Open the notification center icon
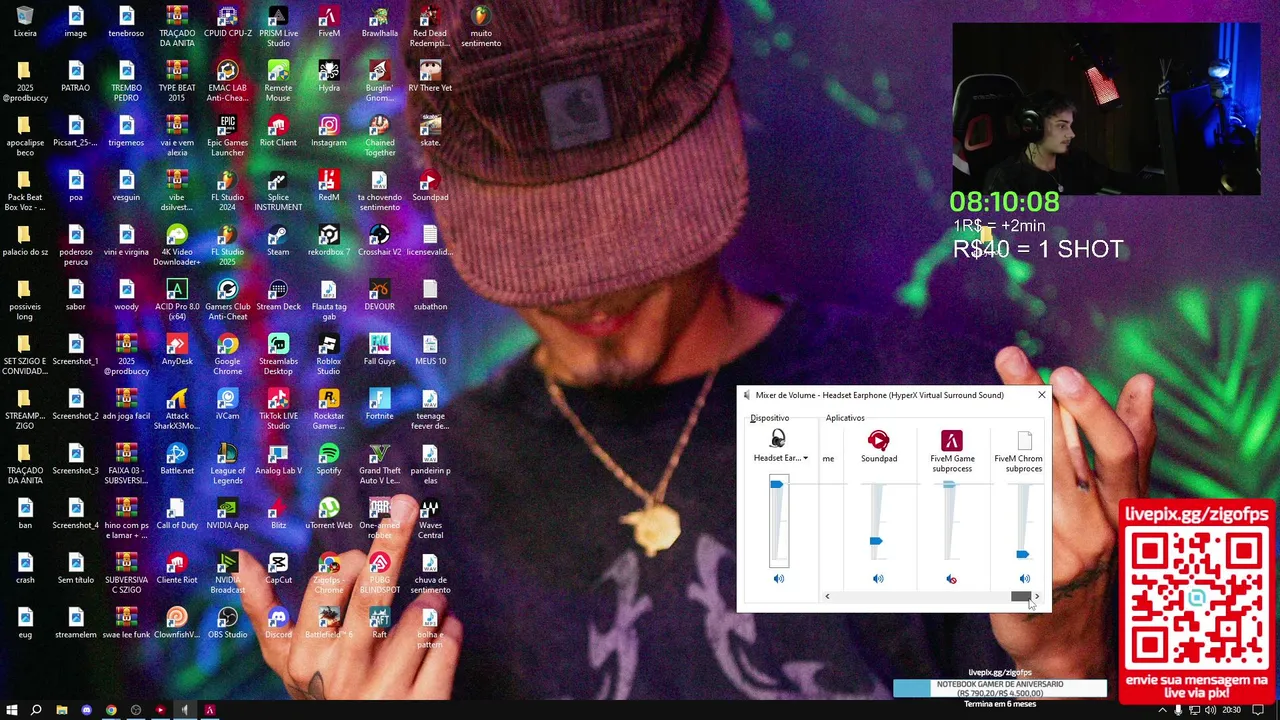The height and width of the screenshot is (720, 1280). (1258, 710)
